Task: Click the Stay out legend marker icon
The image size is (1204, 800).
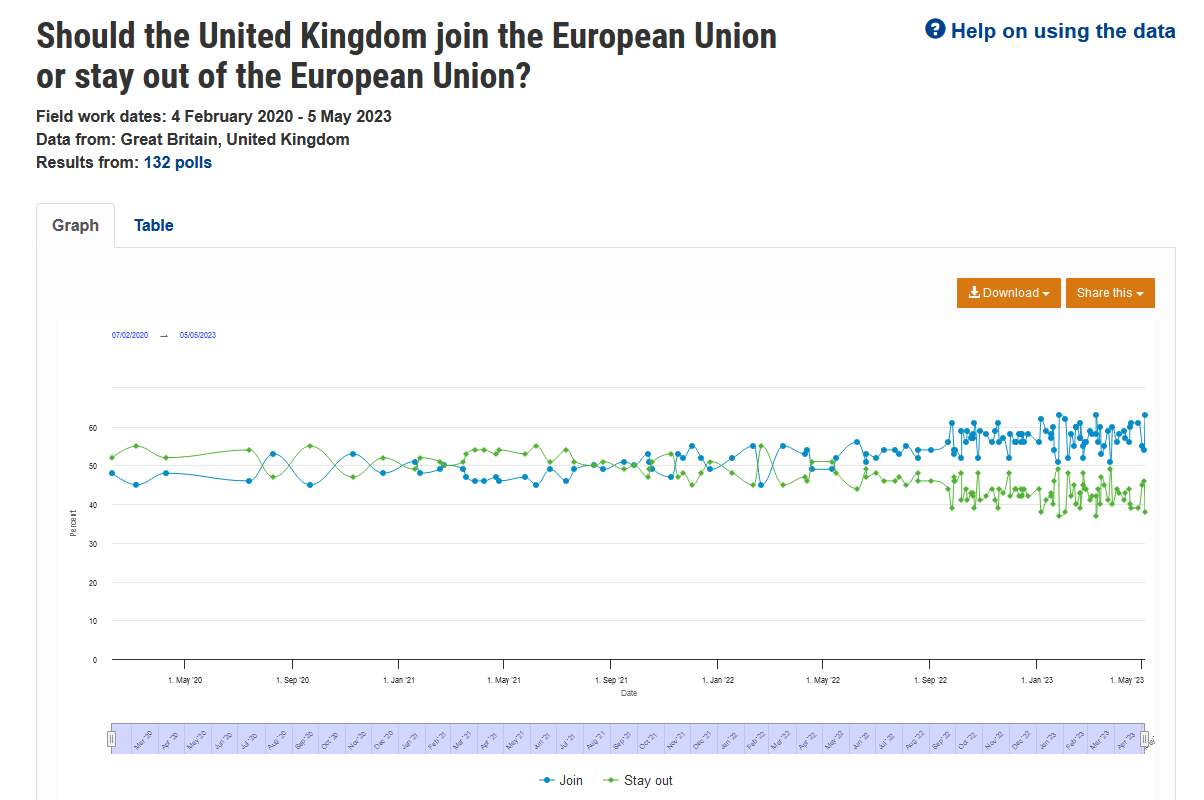Action: pos(611,780)
